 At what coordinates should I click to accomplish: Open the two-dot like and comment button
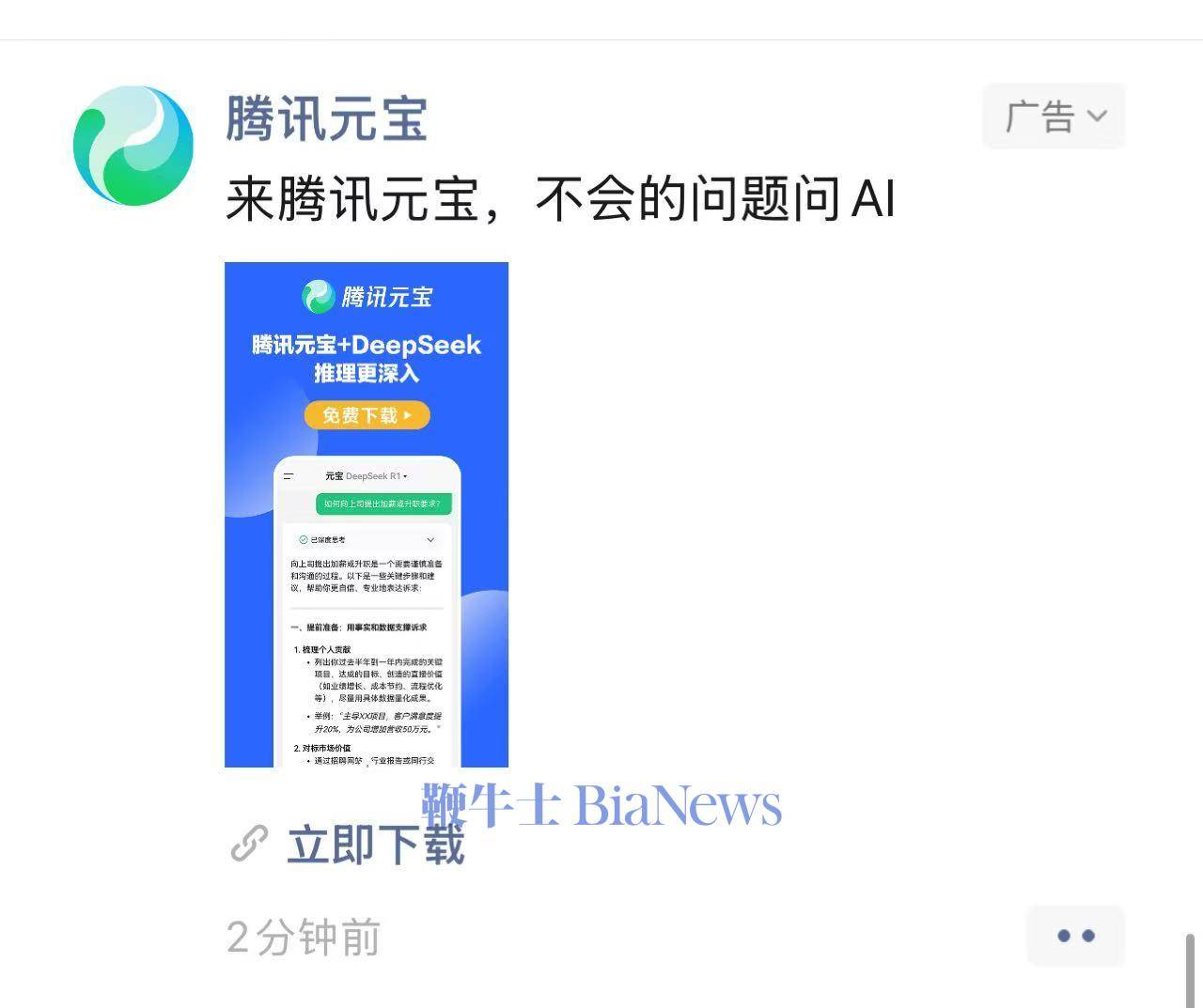[1076, 936]
